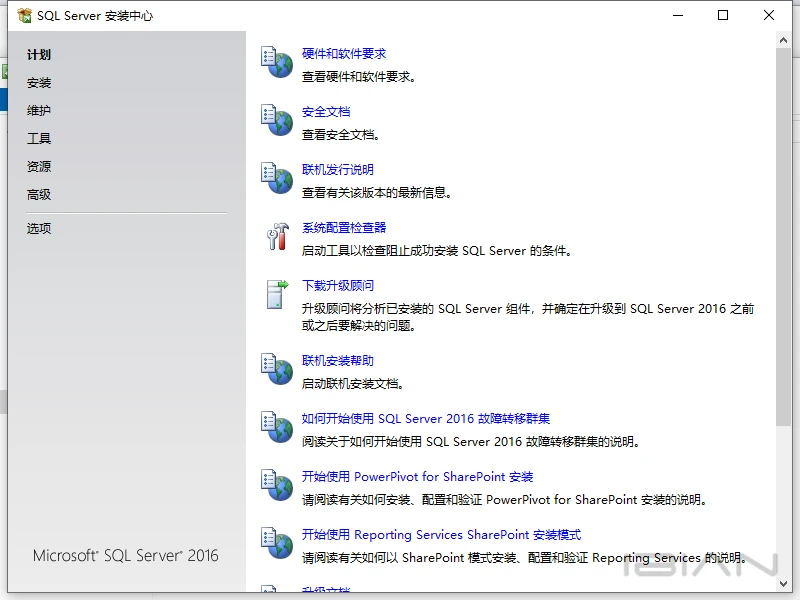Click the description text 启动联机安装文档。
Viewport: 800px width, 600px height.
(353, 384)
